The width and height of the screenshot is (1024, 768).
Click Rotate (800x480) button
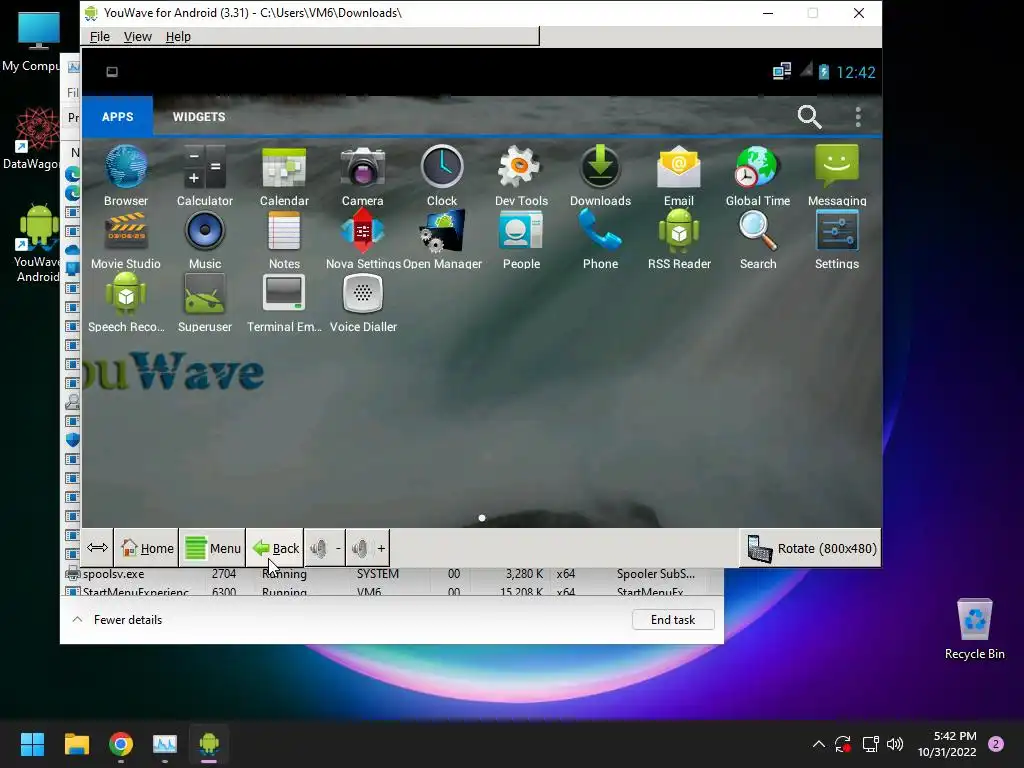tap(810, 548)
